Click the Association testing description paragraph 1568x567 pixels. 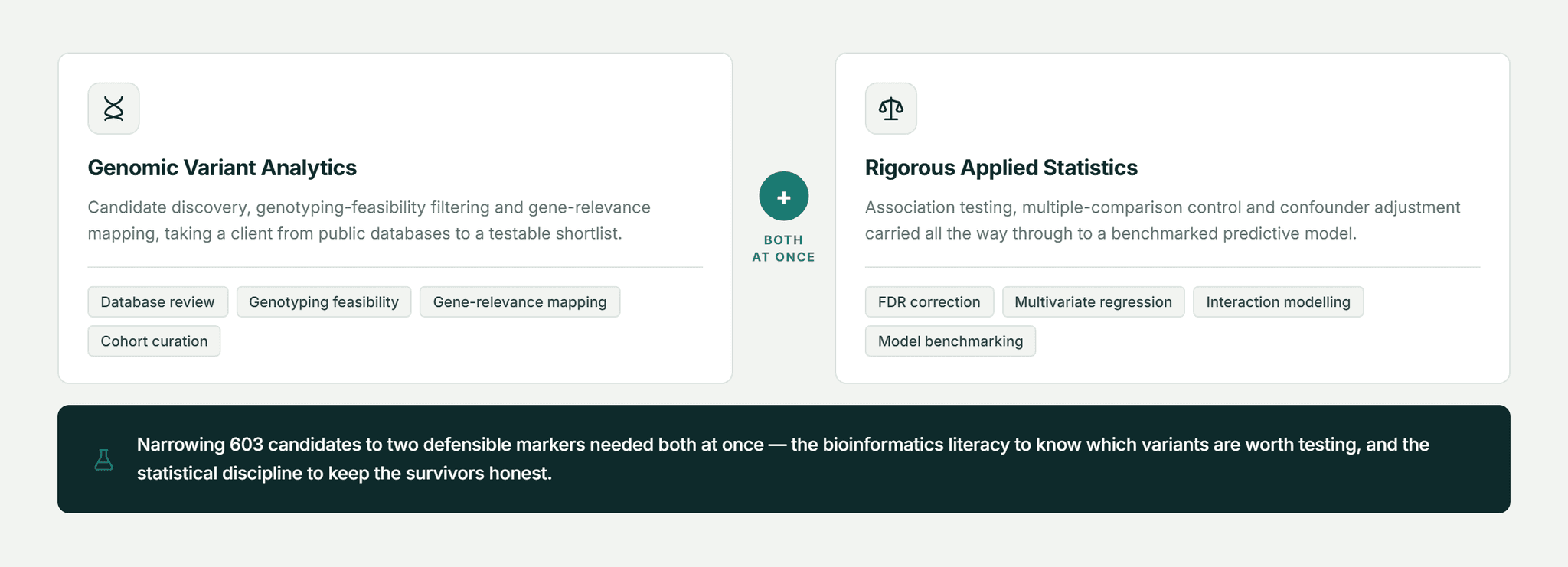tap(1163, 220)
